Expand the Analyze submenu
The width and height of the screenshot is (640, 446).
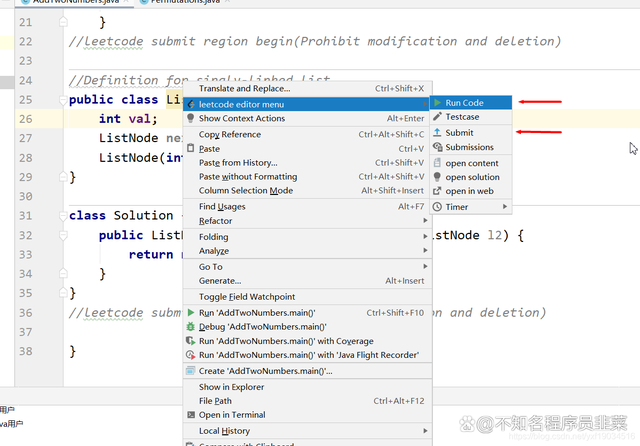(x=425, y=250)
